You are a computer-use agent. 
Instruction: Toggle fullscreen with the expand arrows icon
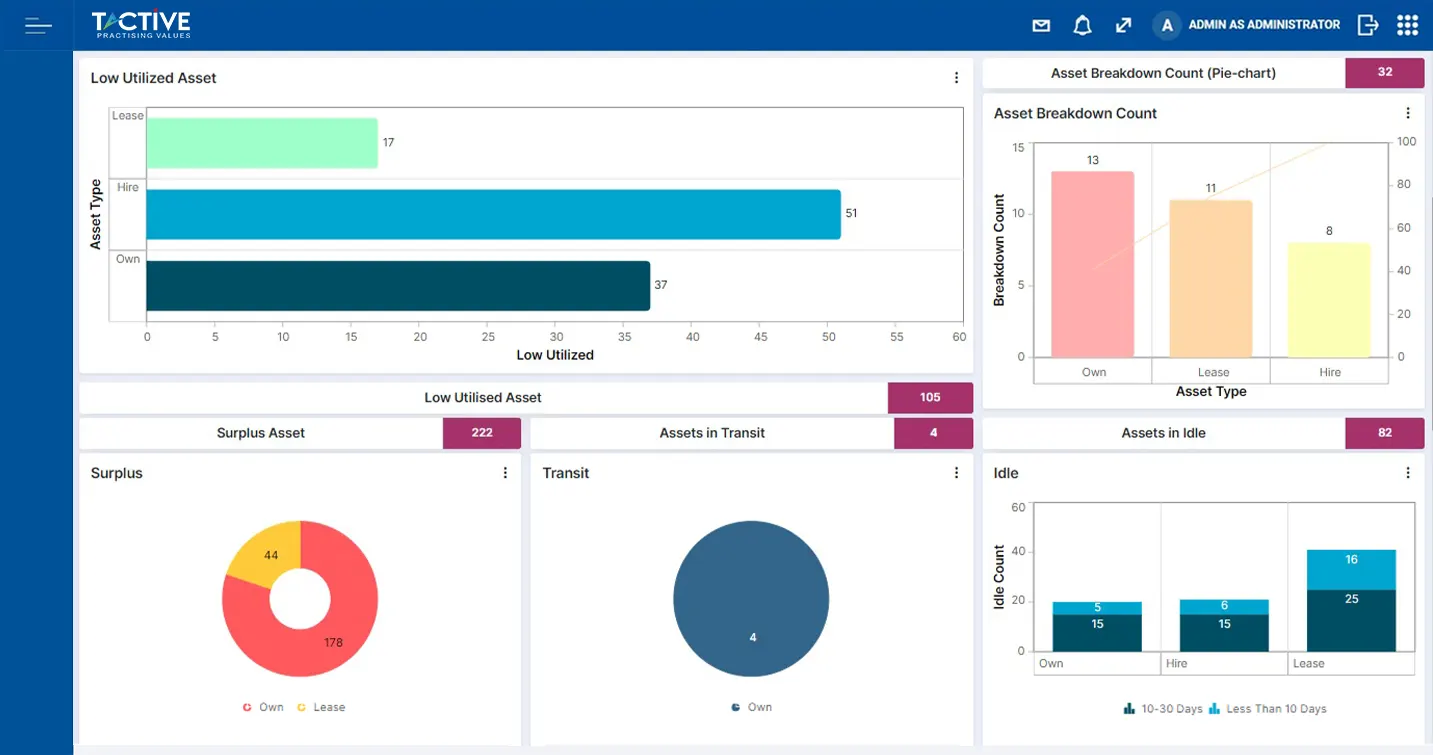coord(1123,25)
